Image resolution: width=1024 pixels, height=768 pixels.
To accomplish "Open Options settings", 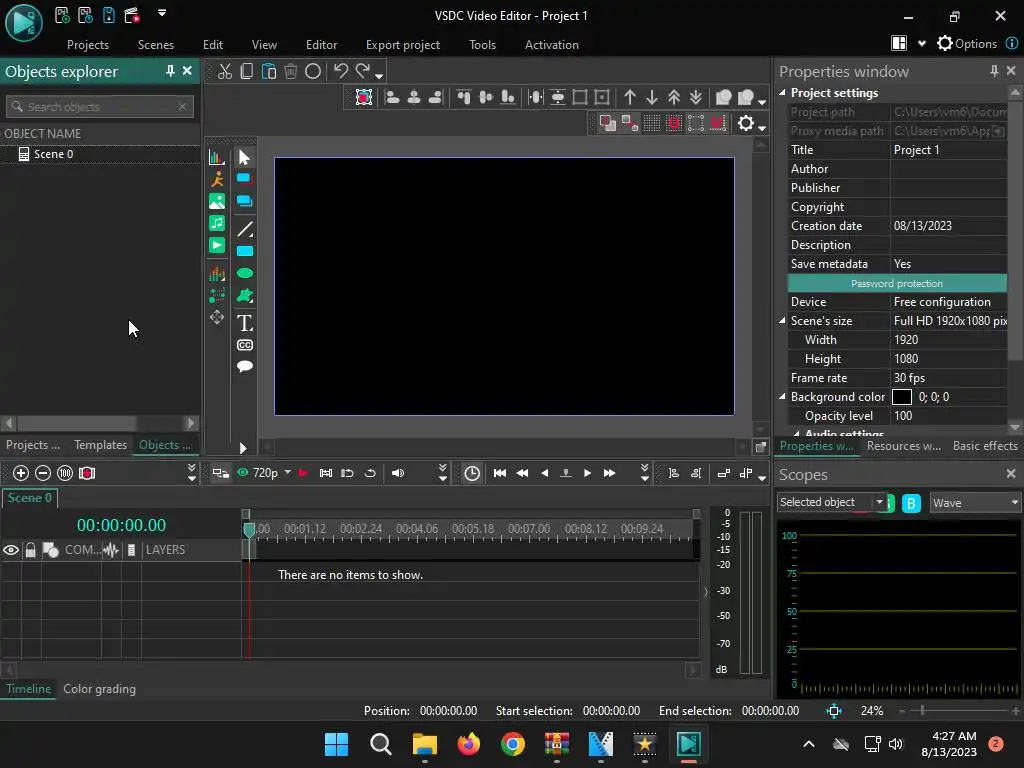I will (968, 44).
